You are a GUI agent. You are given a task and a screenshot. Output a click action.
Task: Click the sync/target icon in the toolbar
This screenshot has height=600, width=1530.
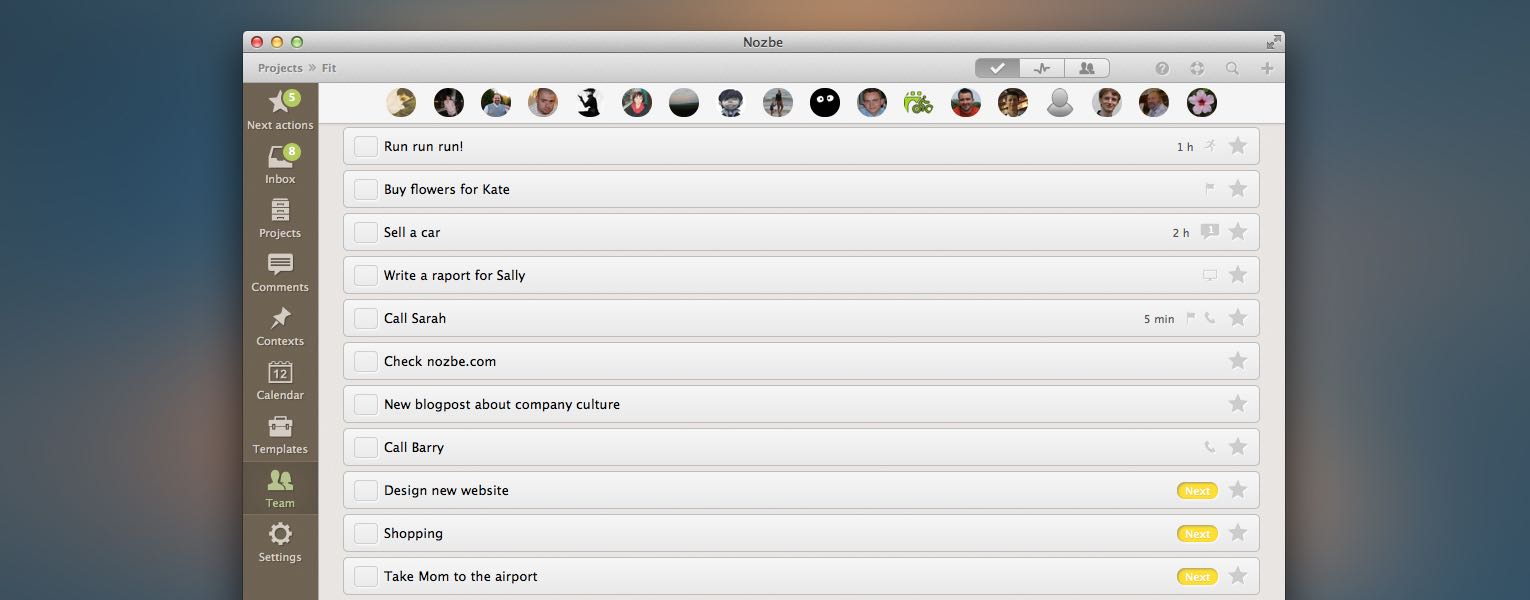pos(1197,68)
